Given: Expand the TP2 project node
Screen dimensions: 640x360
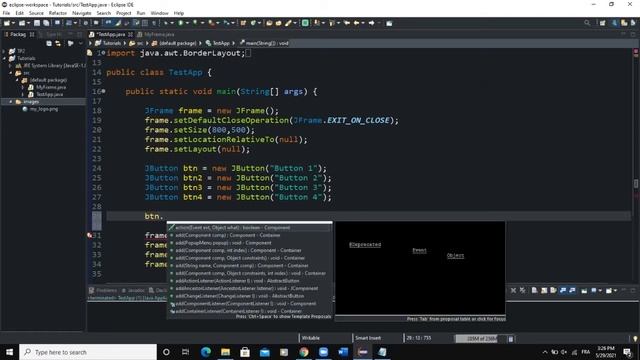Looking at the screenshot, I should pos(4,51).
